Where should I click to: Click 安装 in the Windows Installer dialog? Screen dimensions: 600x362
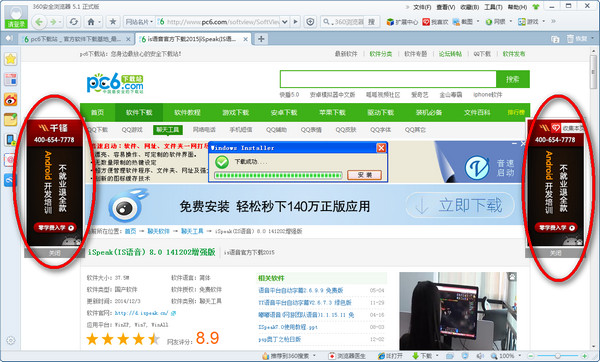[x=364, y=175]
